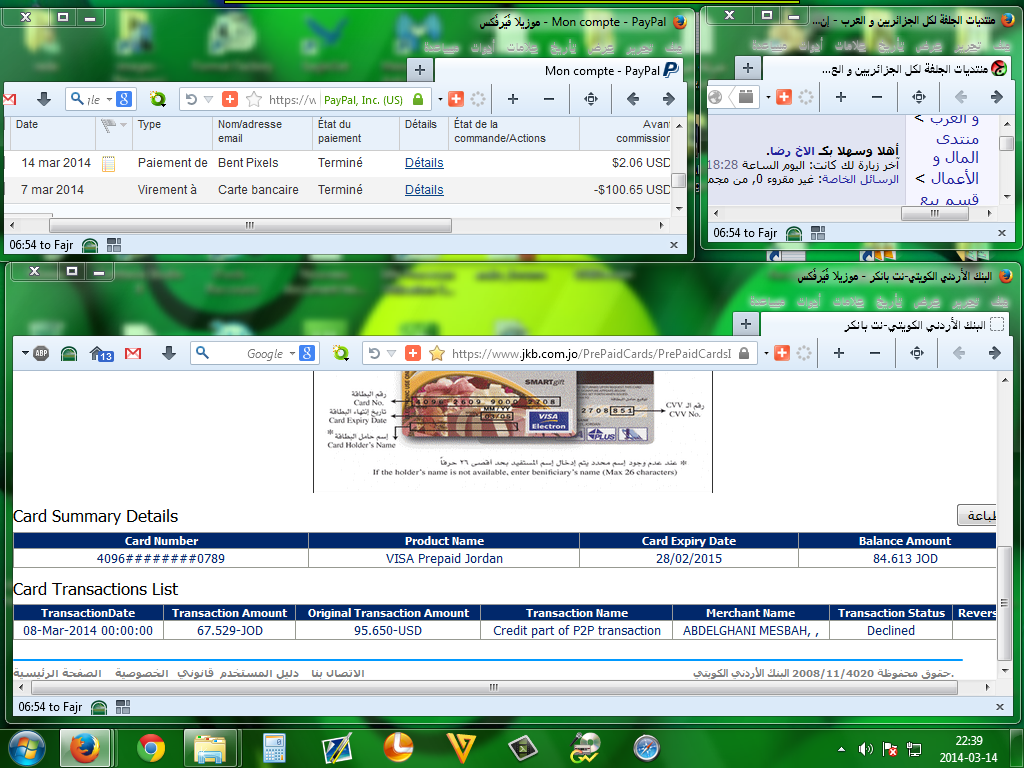
Task: Open مساعدة Help menu in JKB window
Action: [767, 301]
